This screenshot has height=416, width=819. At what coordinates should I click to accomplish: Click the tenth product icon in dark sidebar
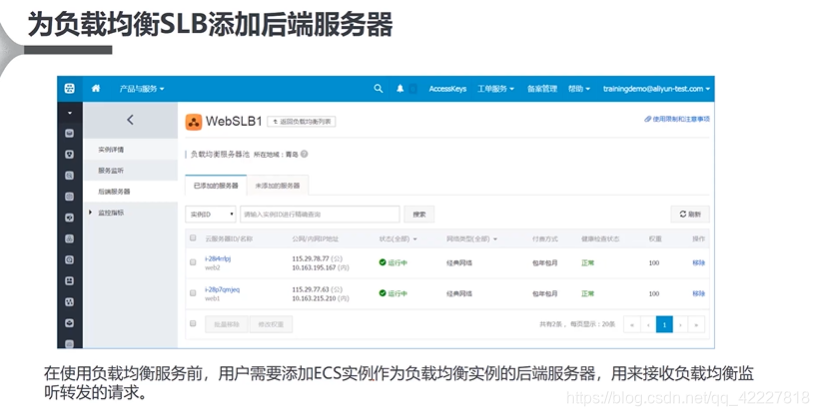coord(69,323)
